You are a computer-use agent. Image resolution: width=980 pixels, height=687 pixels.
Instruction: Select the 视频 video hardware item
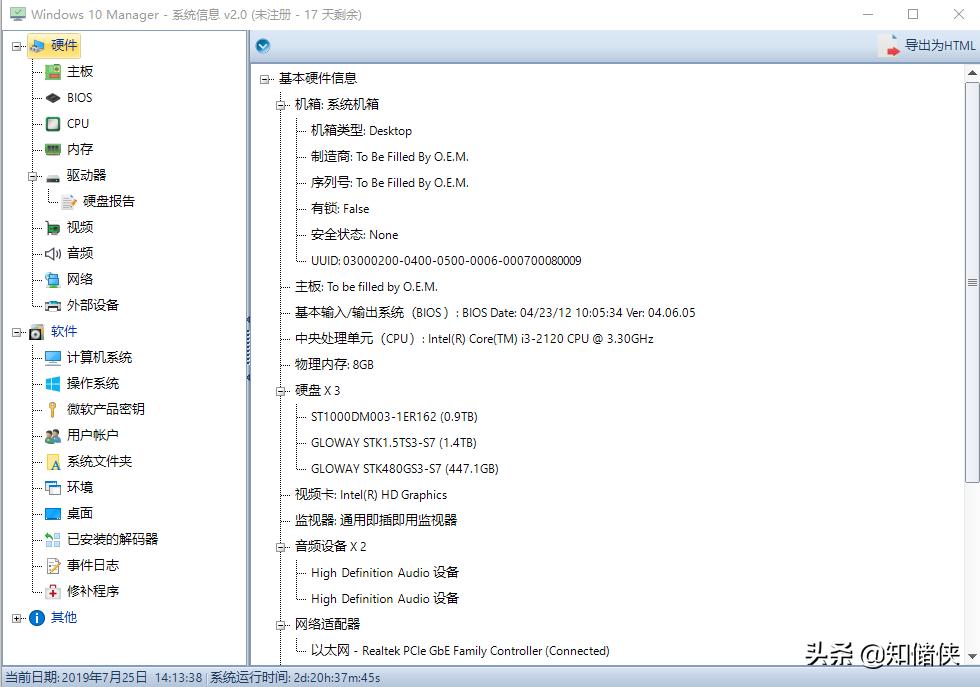point(77,227)
